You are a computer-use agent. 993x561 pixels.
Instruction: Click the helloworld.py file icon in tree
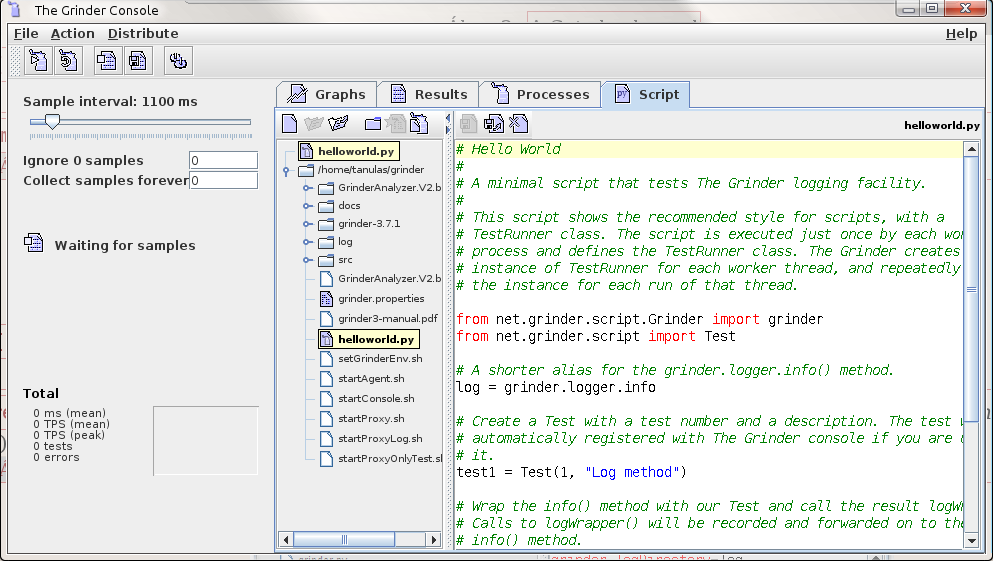pos(326,339)
